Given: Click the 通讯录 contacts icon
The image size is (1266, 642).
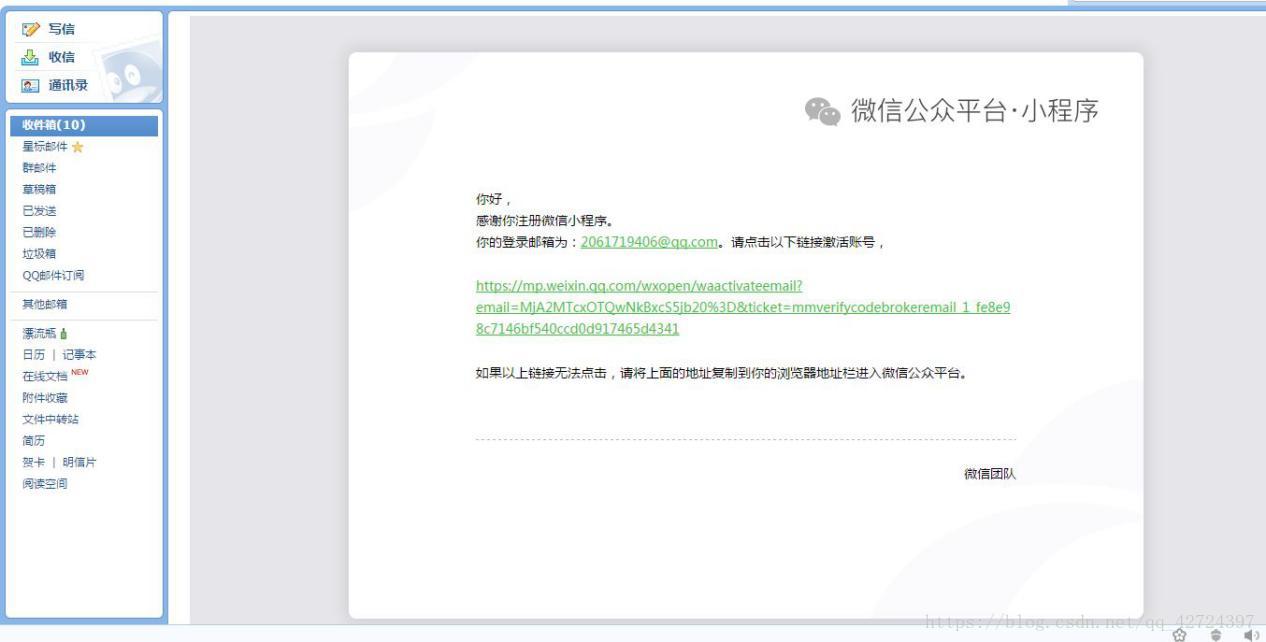Looking at the screenshot, I should coord(31,86).
